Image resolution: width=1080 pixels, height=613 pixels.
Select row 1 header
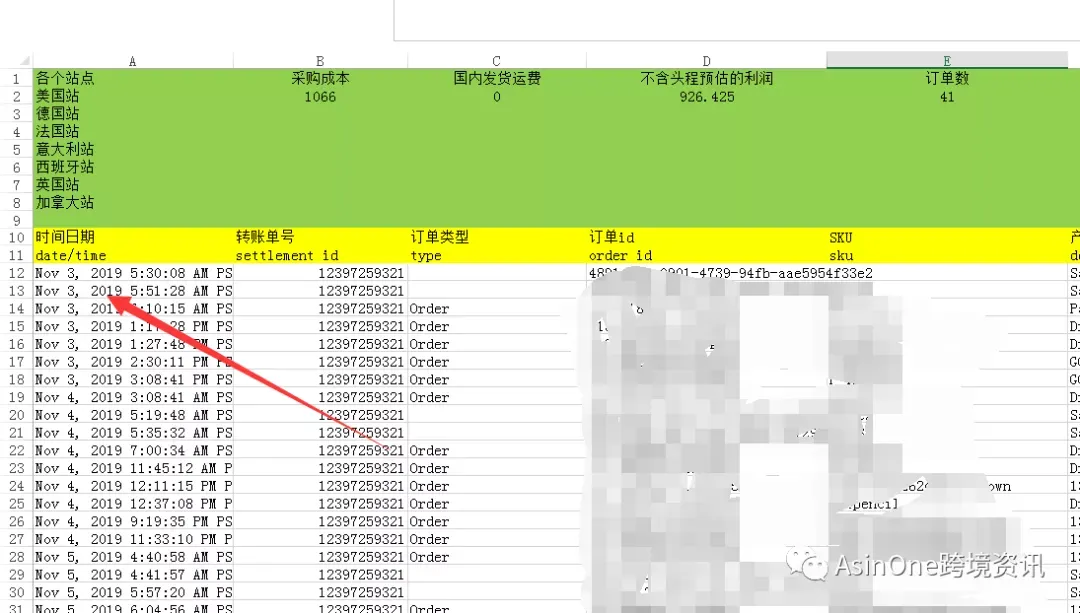(x=17, y=79)
